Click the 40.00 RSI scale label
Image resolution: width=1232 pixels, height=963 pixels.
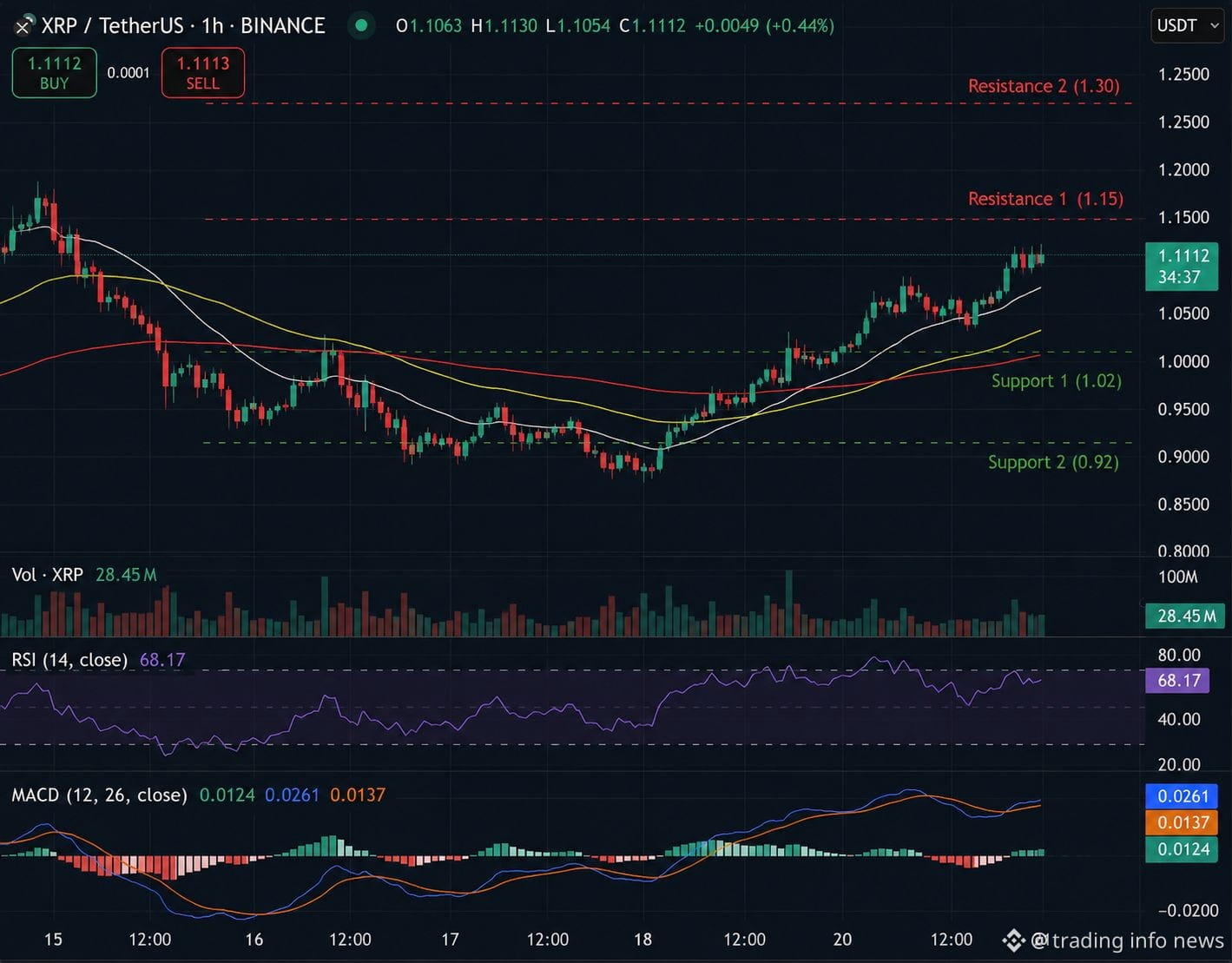point(1179,719)
